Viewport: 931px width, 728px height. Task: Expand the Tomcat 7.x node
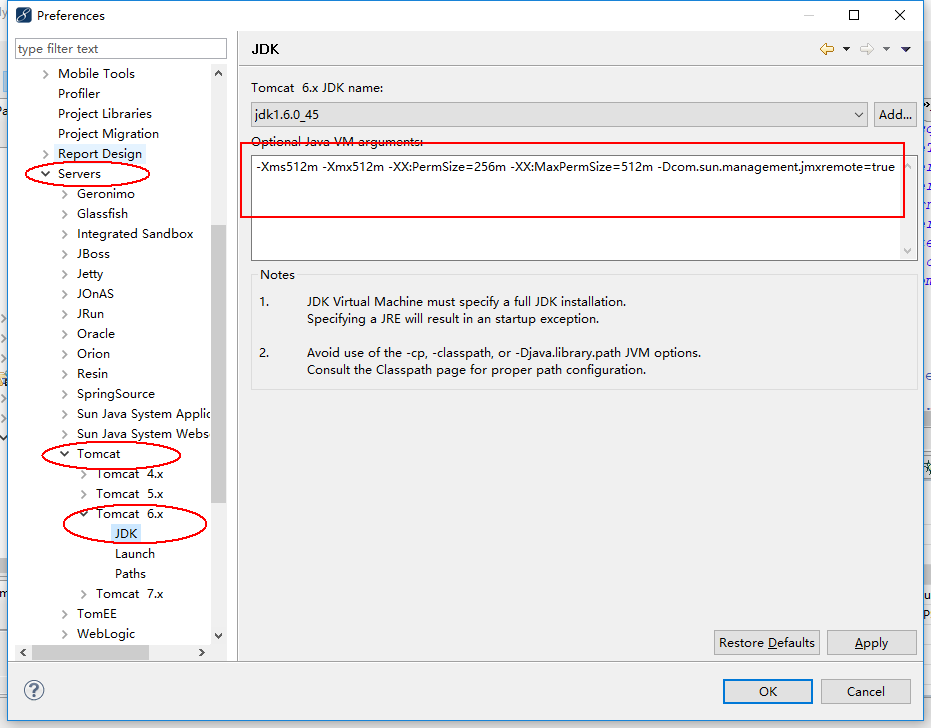click(84, 594)
